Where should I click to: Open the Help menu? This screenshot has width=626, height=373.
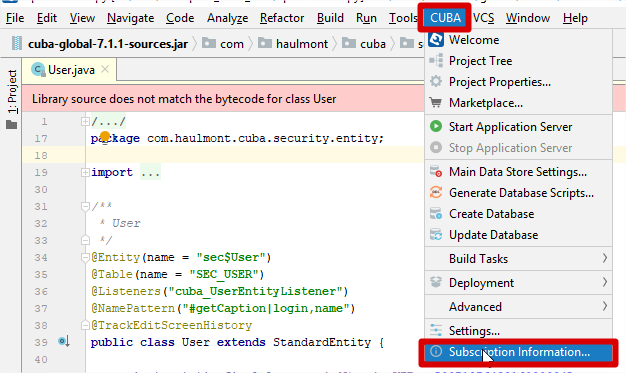point(575,18)
